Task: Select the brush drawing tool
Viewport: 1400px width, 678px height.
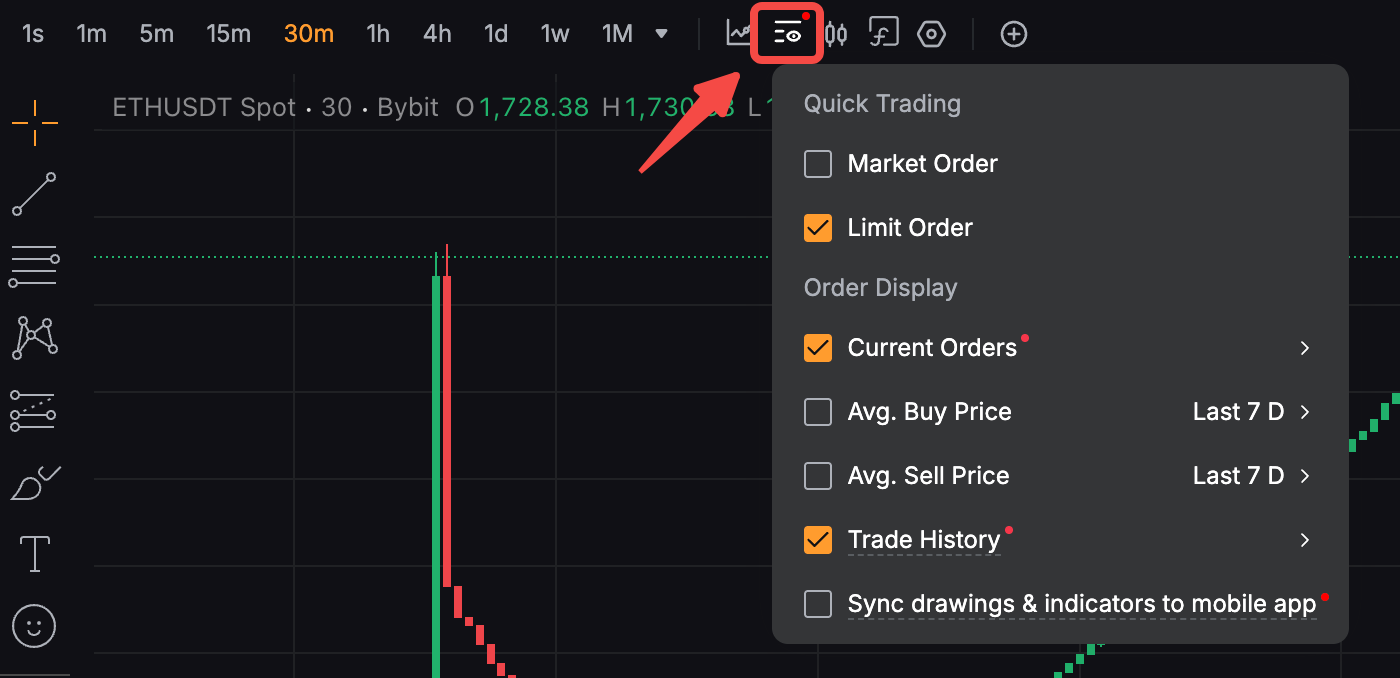Action: (x=35, y=483)
